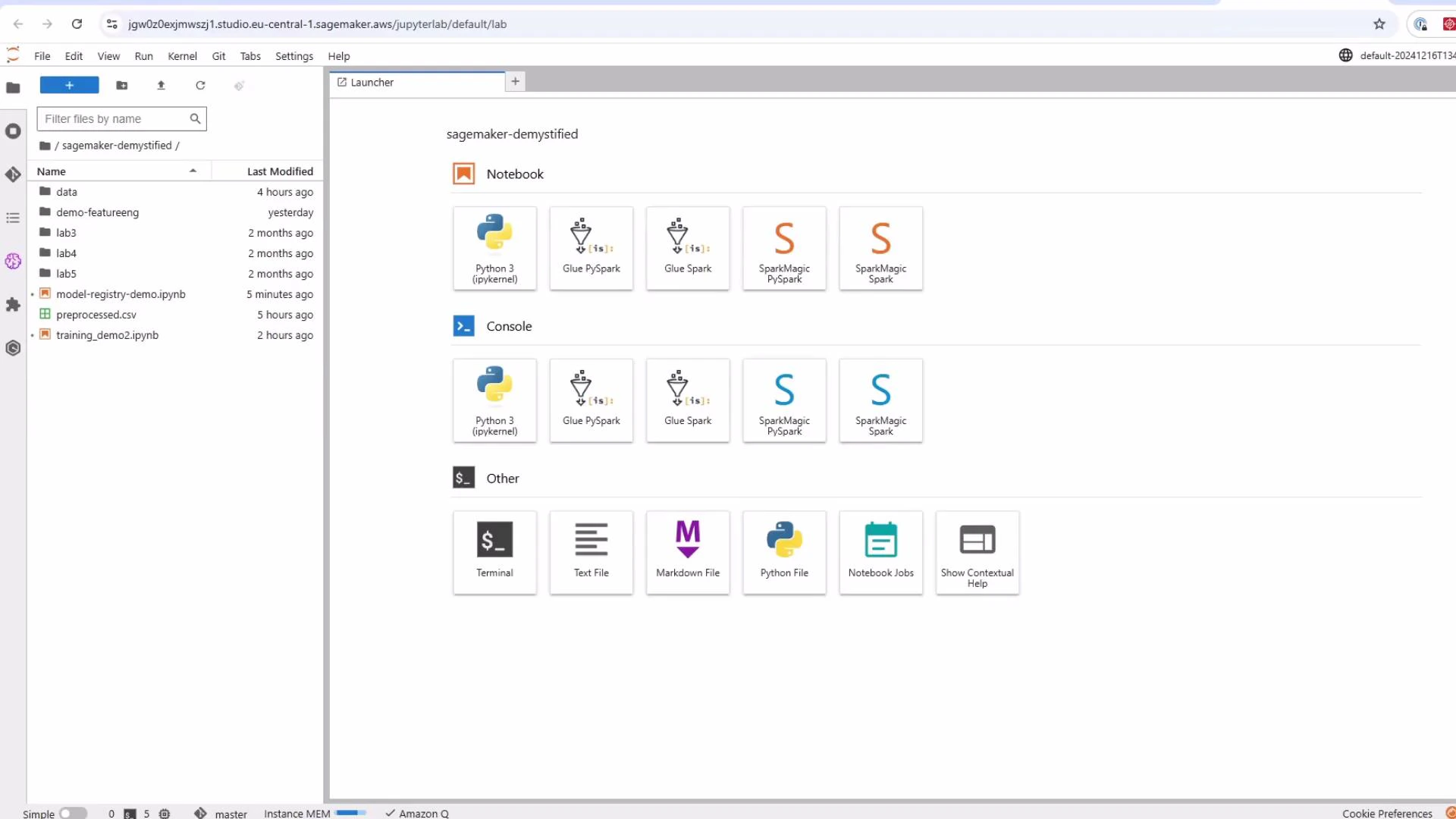Create a new Python File
The height and width of the screenshot is (819, 1456).
[784, 552]
